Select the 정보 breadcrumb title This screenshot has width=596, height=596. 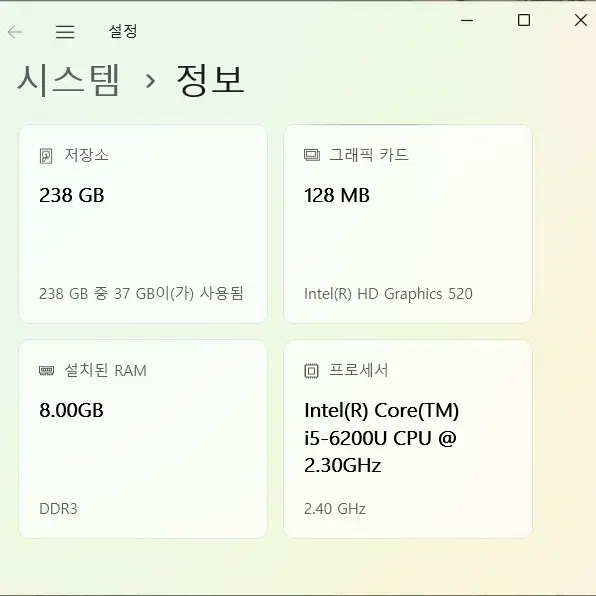point(210,80)
